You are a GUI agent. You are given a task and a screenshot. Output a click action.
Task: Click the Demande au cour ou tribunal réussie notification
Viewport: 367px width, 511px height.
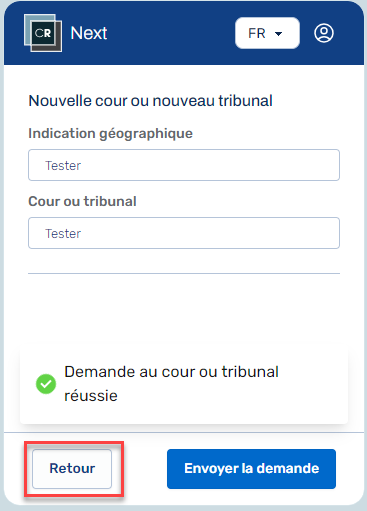[184, 384]
